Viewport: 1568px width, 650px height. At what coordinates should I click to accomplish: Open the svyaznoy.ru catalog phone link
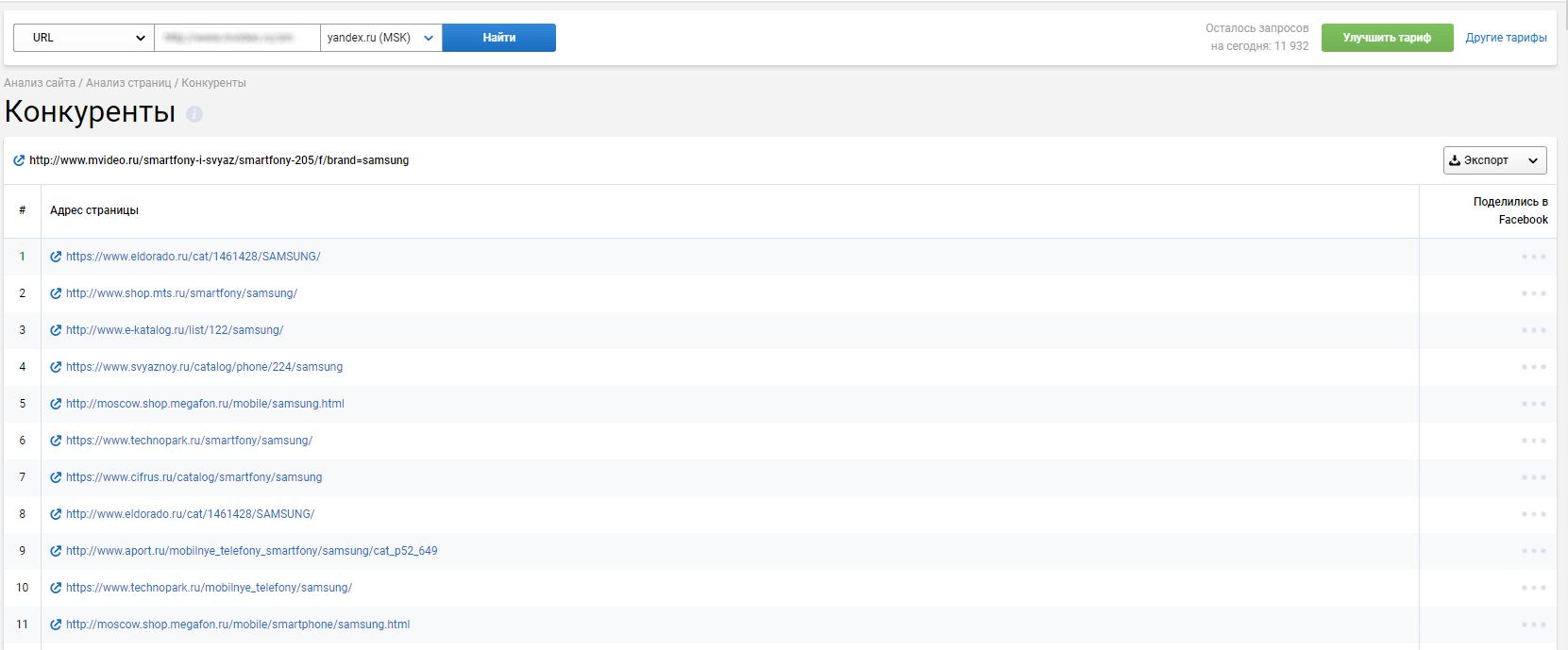pyautogui.click(x=204, y=367)
